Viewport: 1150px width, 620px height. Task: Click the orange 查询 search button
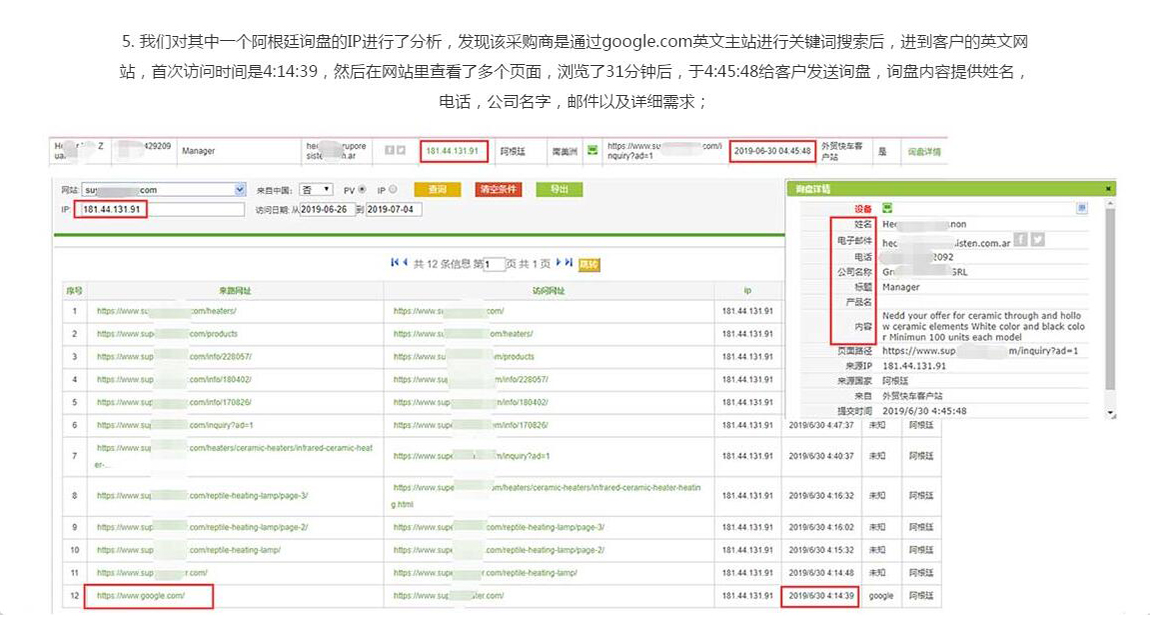tap(438, 189)
